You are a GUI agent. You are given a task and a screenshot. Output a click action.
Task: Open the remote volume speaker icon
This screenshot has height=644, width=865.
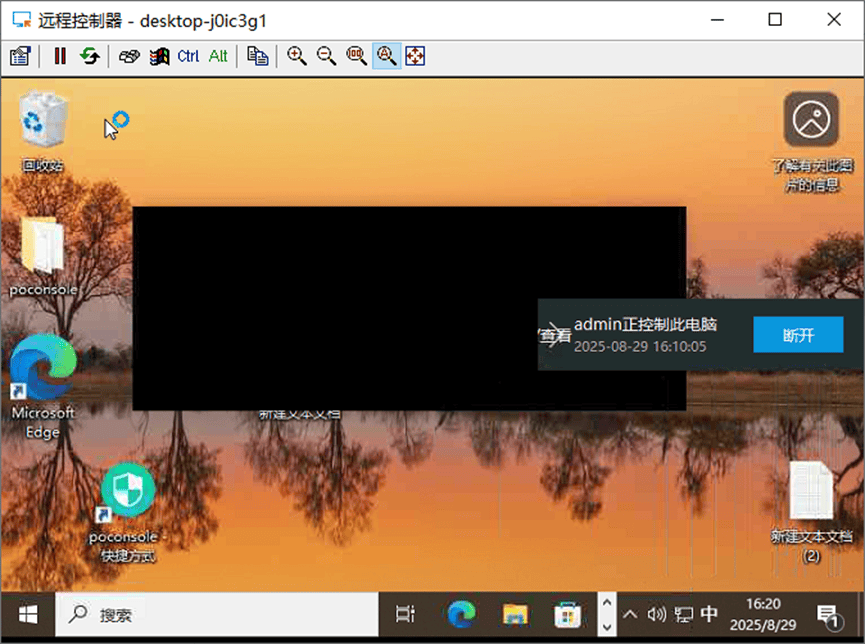click(x=657, y=614)
